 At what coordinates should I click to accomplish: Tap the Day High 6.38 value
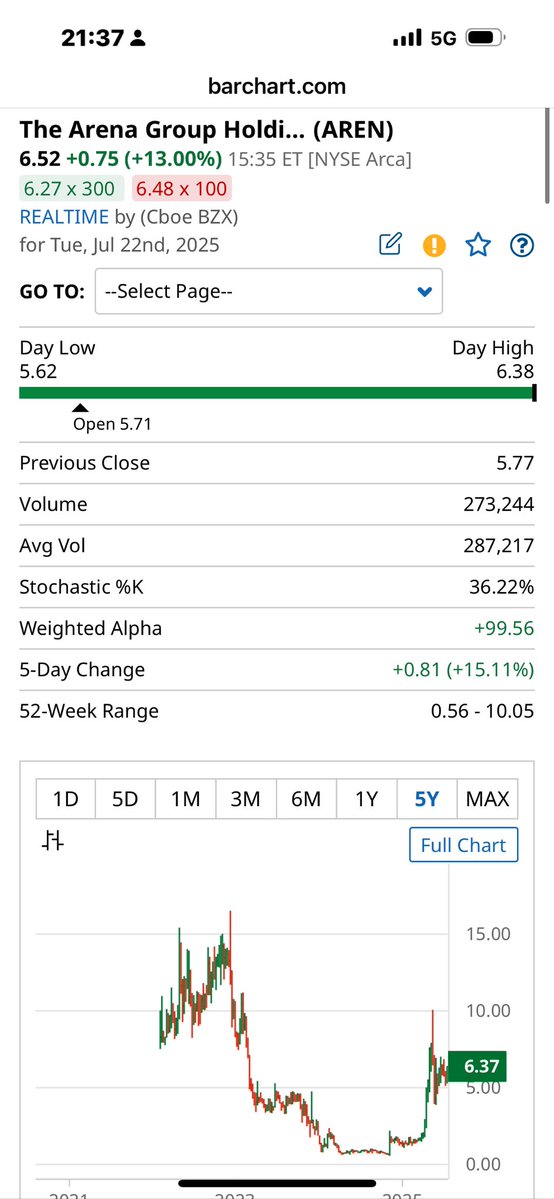pyautogui.click(x=516, y=372)
